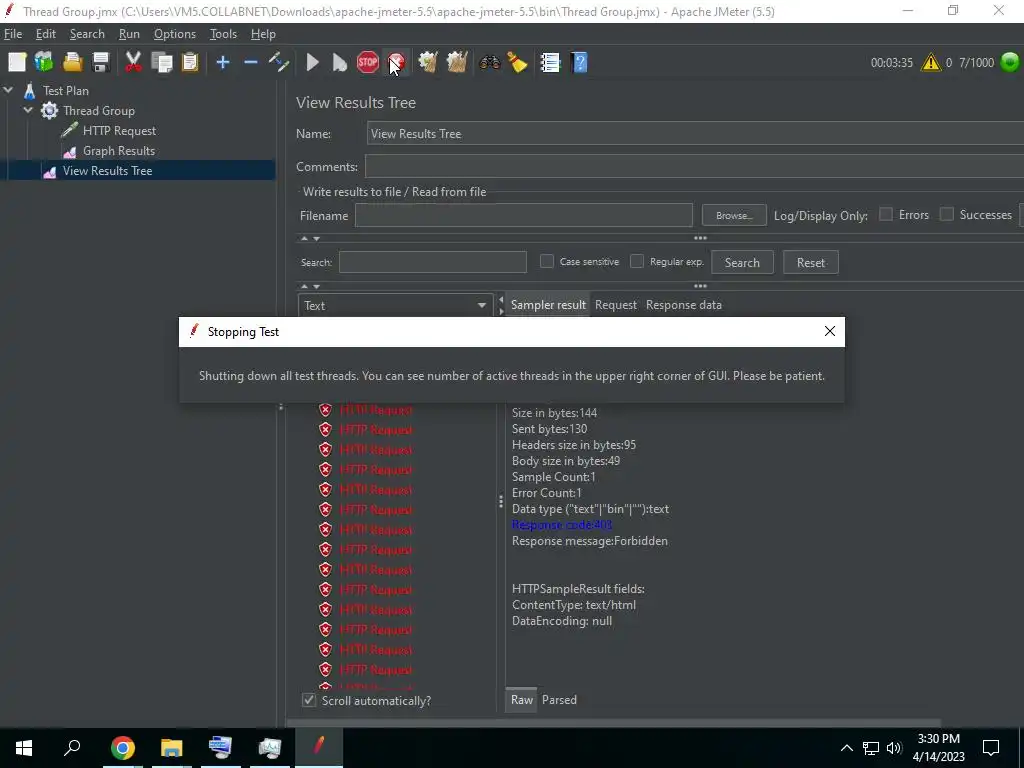
Task: Open the Edit menu
Action: (x=46, y=34)
